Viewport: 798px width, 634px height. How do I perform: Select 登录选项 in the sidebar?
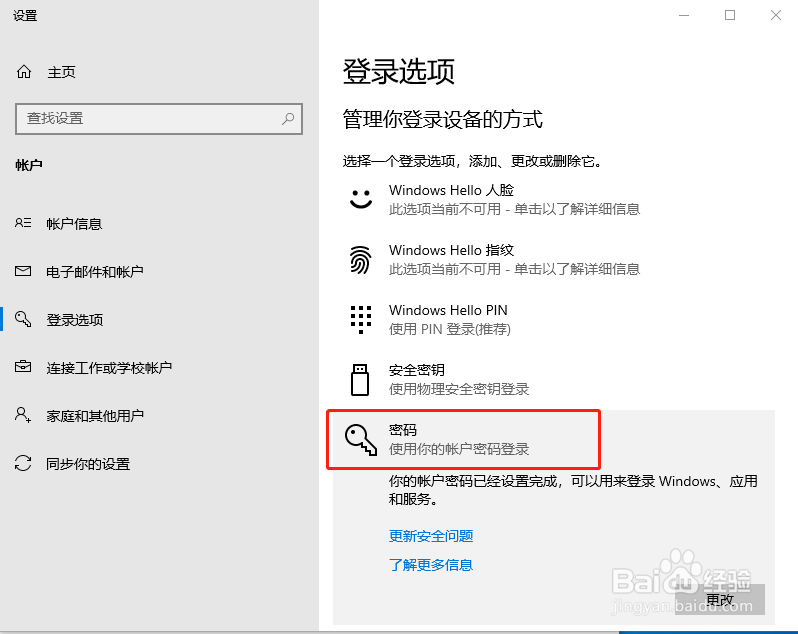[x=75, y=320]
